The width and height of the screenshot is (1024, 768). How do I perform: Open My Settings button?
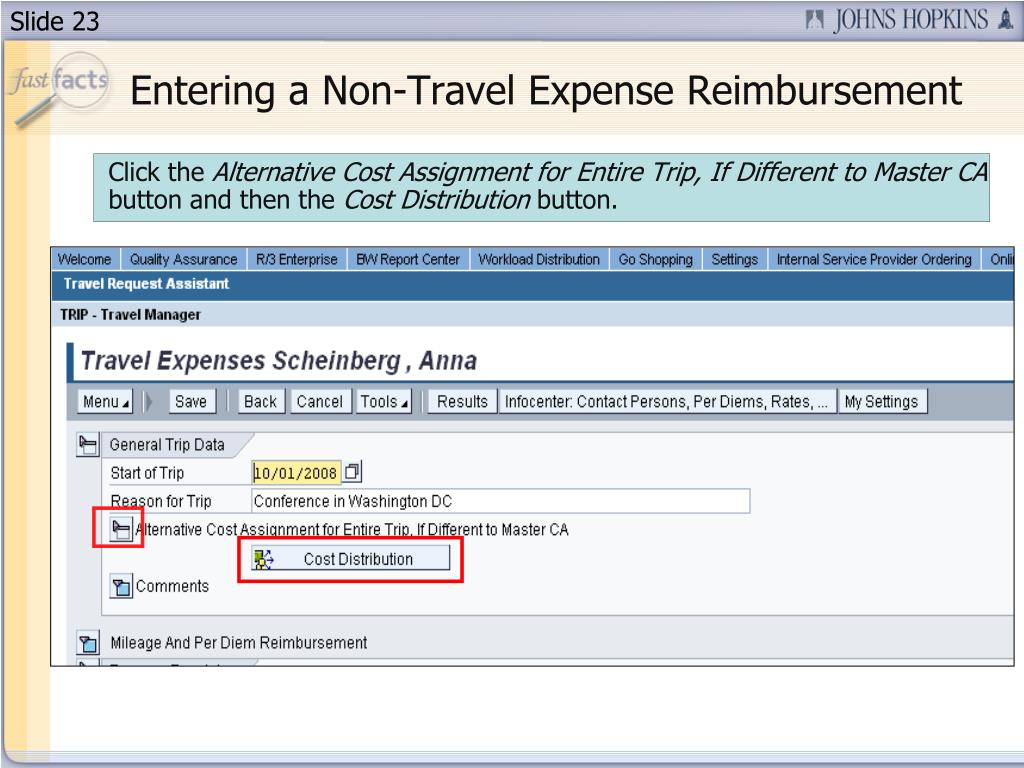[882, 402]
